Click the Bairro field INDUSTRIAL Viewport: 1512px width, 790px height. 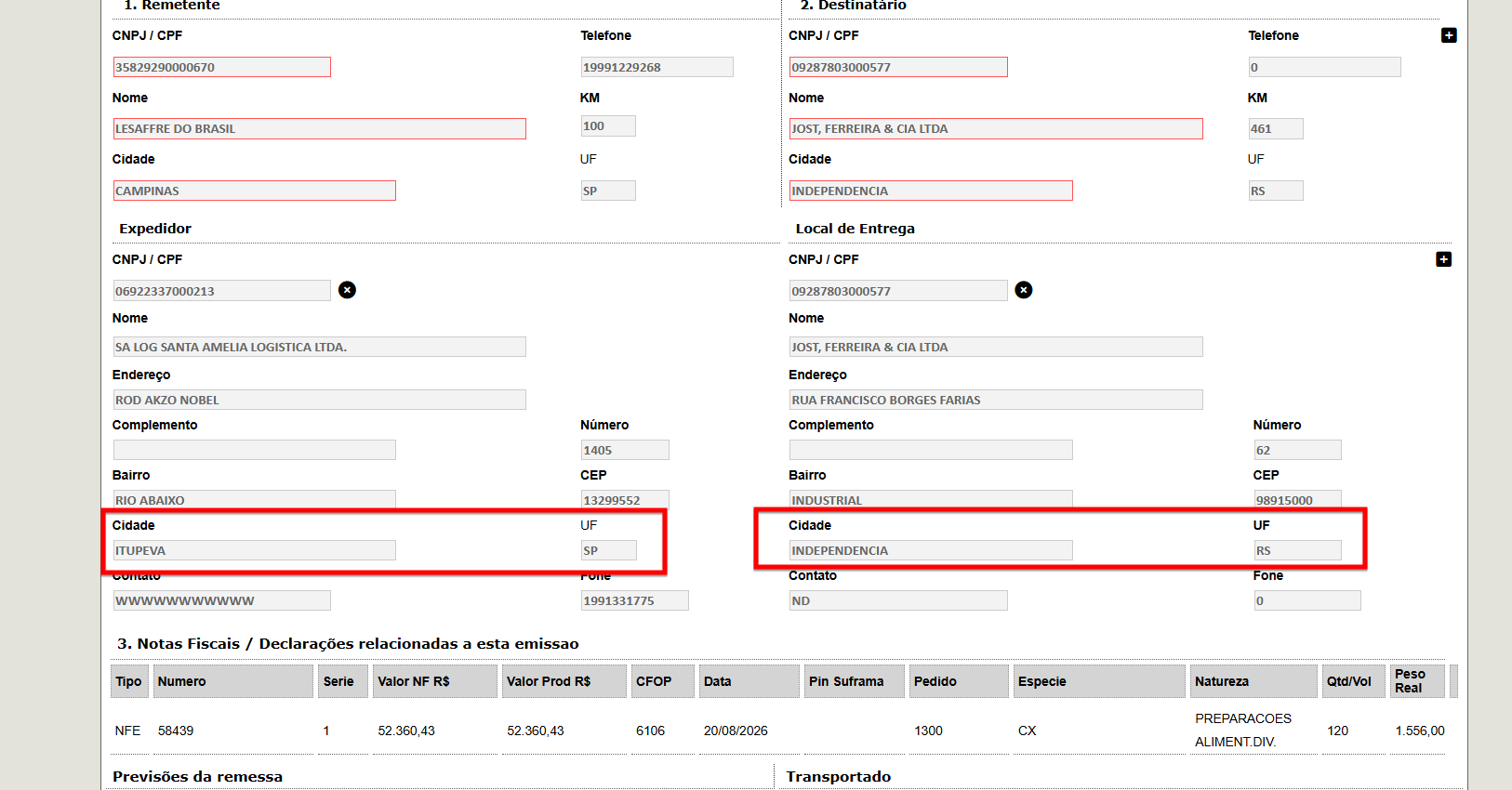click(x=931, y=499)
